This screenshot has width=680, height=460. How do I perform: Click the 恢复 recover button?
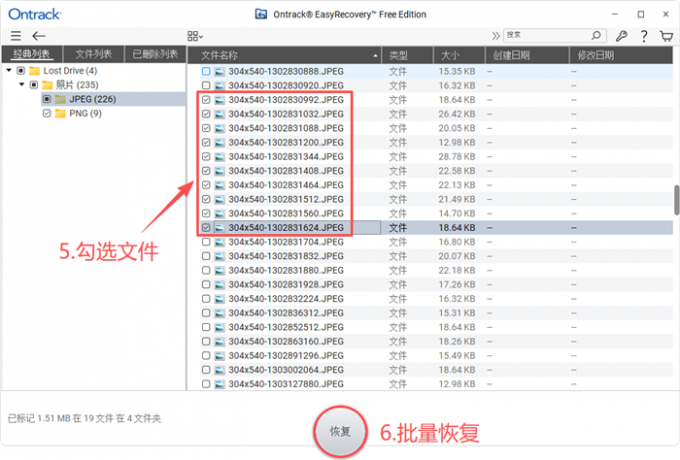(x=340, y=431)
